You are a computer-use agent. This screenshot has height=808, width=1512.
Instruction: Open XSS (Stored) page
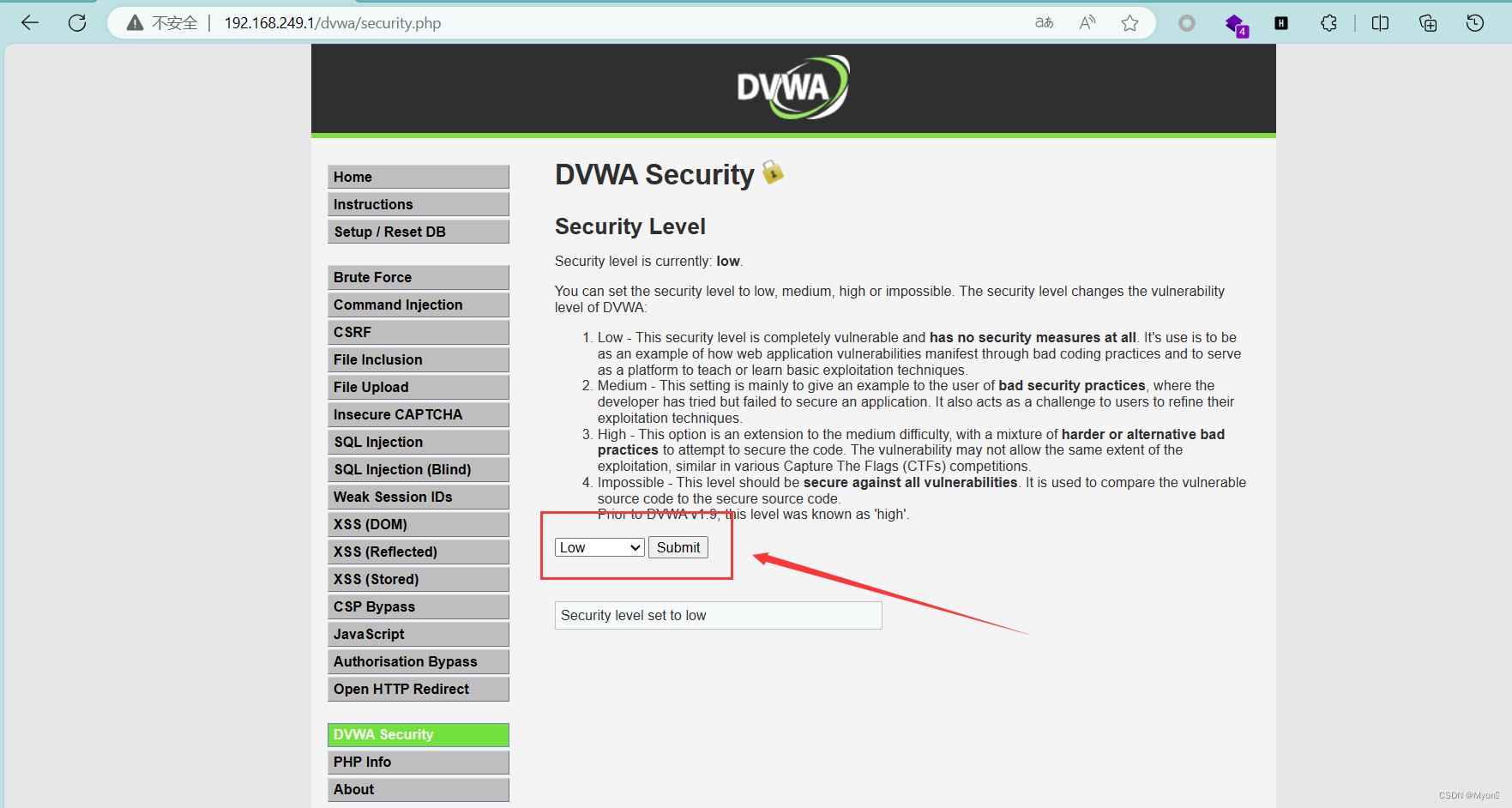click(419, 579)
